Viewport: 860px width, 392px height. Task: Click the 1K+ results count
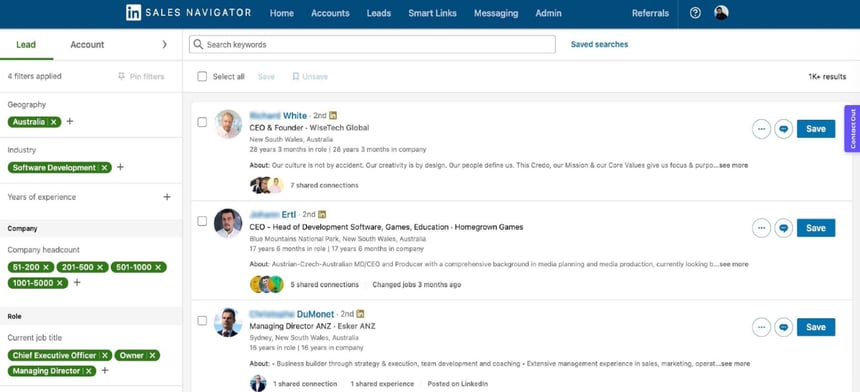tap(827, 77)
